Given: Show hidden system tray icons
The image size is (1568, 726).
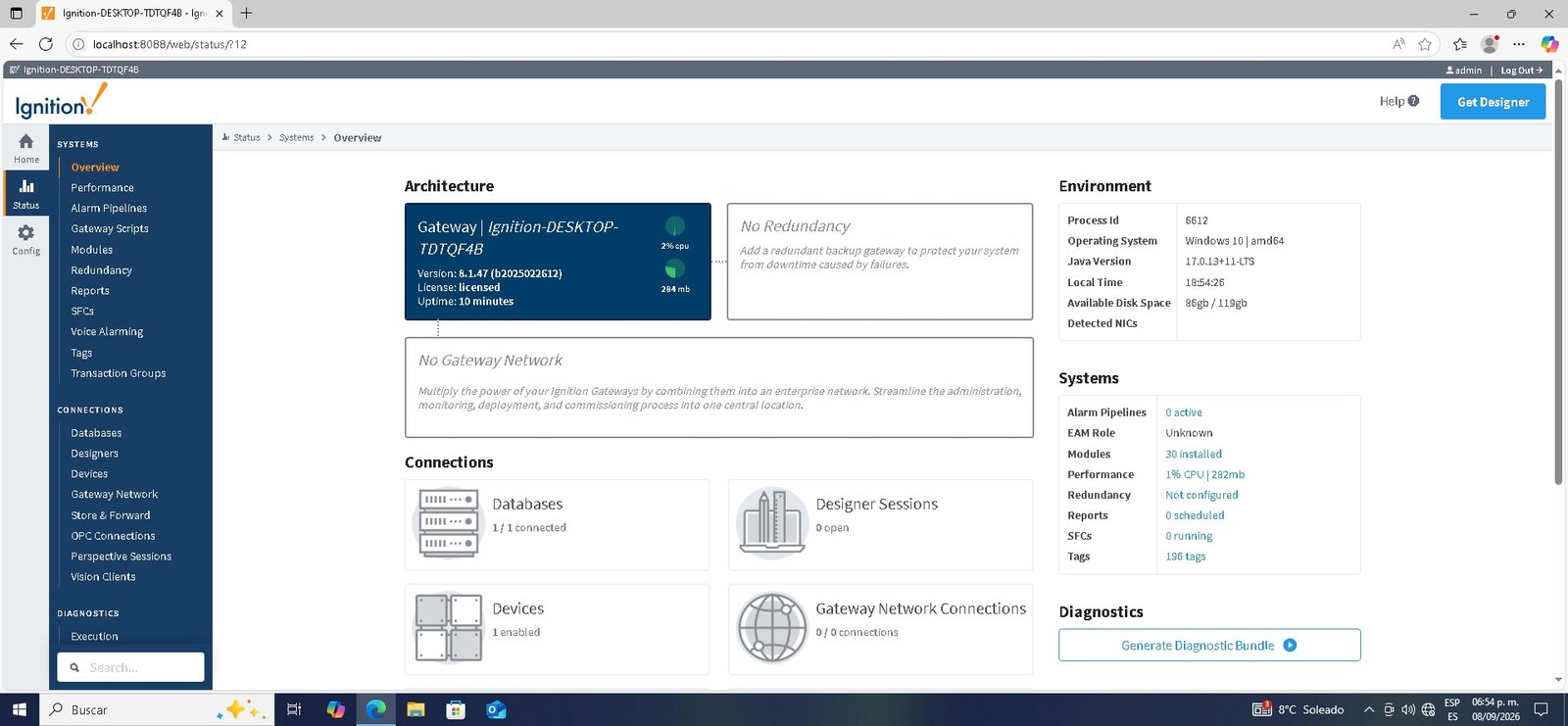Looking at the screenshot, I should 1369,709.
